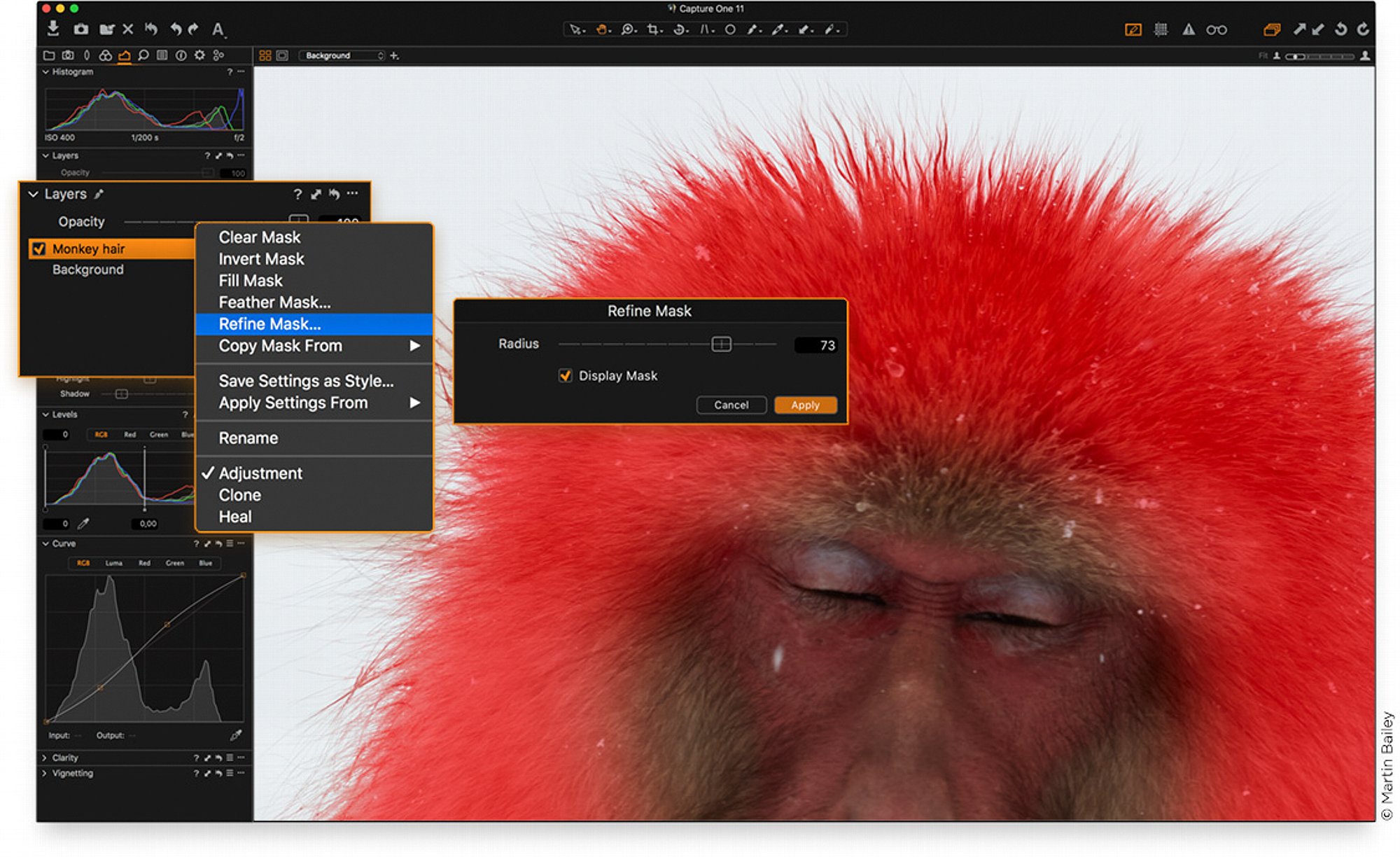Click the Undo arrow icon
Viewport: 1400px width, 857px height.
coord(176,29)
